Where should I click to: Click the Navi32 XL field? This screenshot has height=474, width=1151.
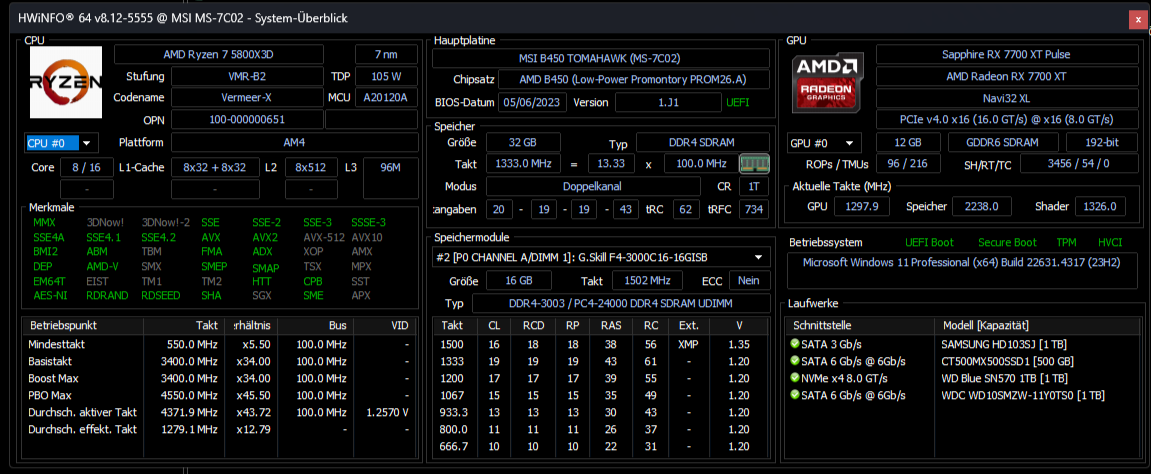1005,98
